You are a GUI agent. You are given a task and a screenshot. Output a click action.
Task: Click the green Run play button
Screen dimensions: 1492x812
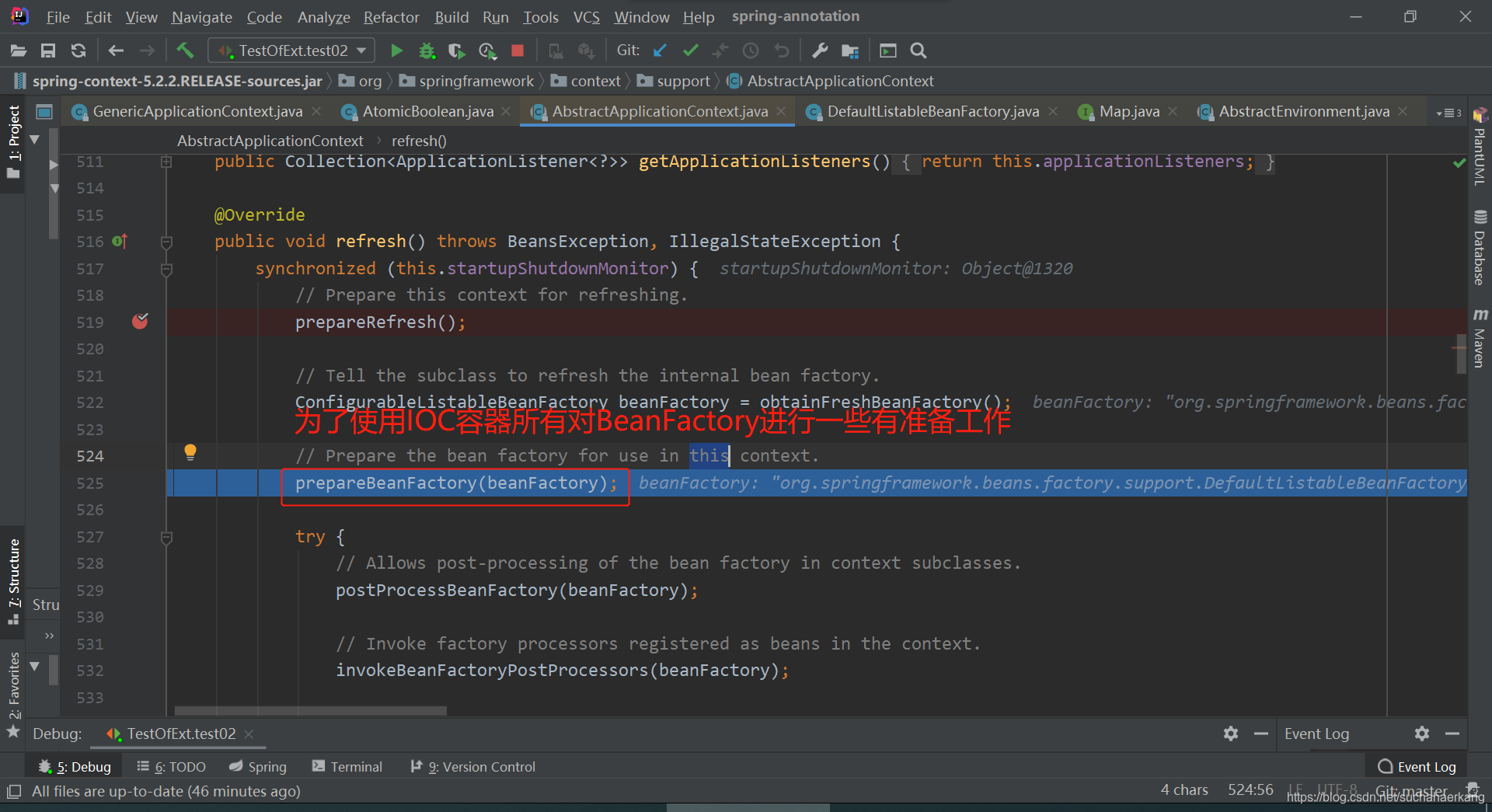pyautogui.click(x=396, y=51)
